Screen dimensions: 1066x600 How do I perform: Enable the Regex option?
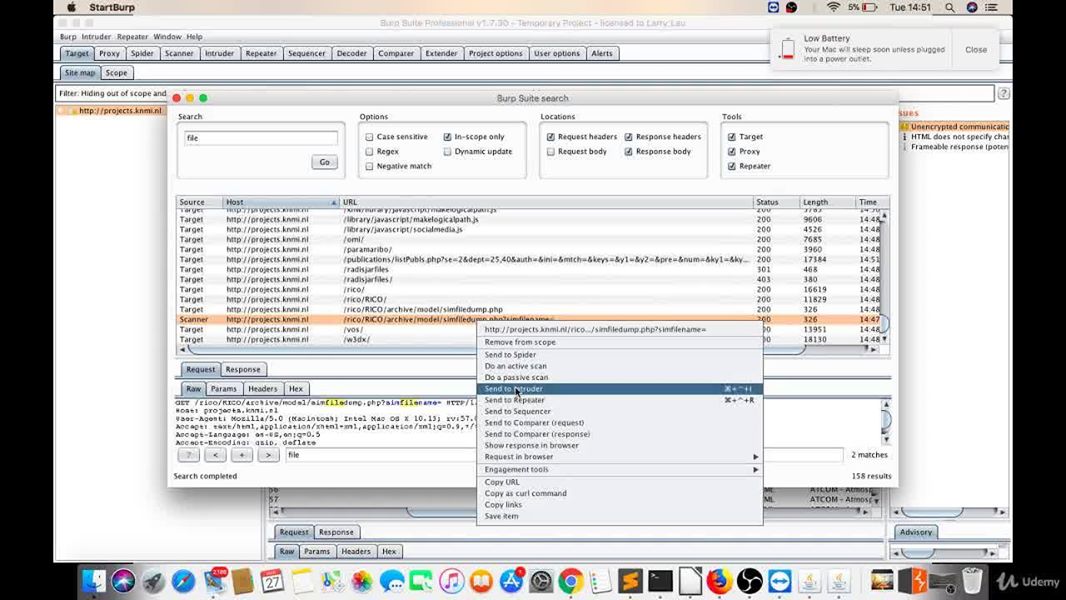point(369,152)
